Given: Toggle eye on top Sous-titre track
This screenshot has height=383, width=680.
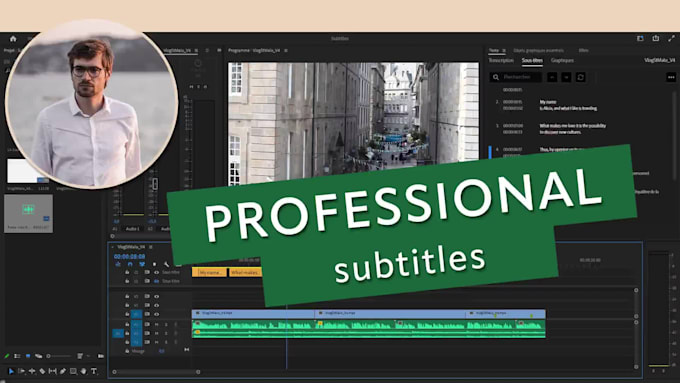Looking at the screenshot, I should pyautogui.click(x=157, y=272).
